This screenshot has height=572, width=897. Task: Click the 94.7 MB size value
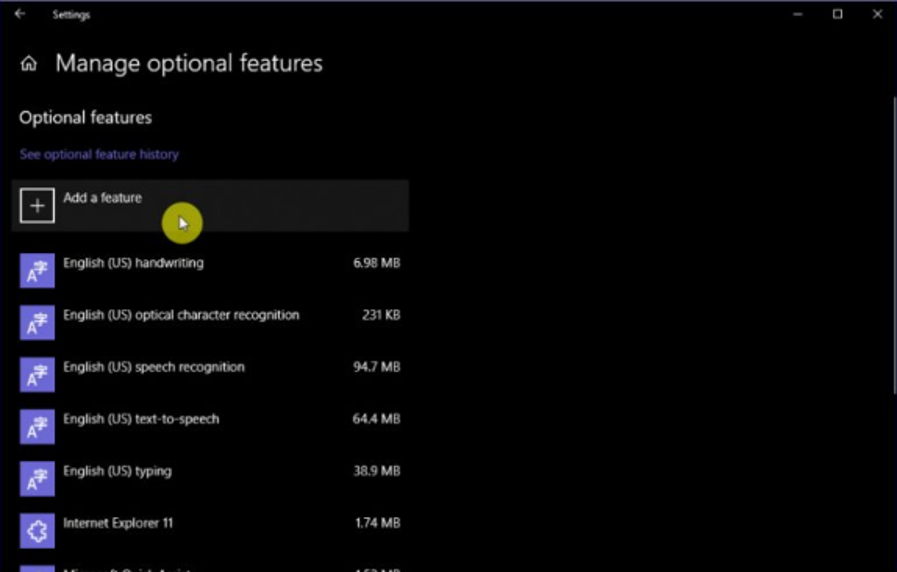pos(376,367)
